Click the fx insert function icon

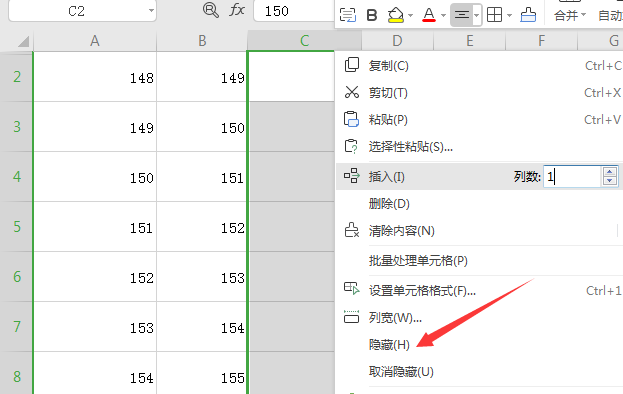point(237,10)
